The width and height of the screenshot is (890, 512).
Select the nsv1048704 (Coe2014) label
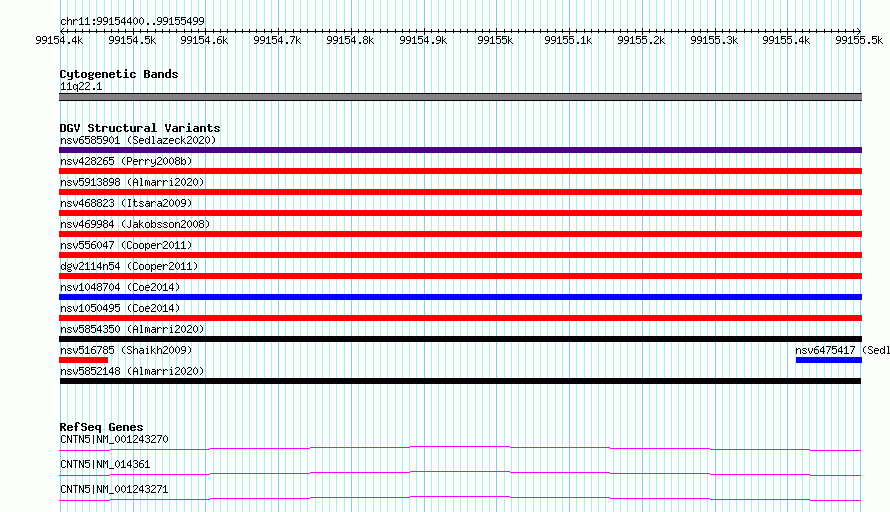(x=120, y=287)
